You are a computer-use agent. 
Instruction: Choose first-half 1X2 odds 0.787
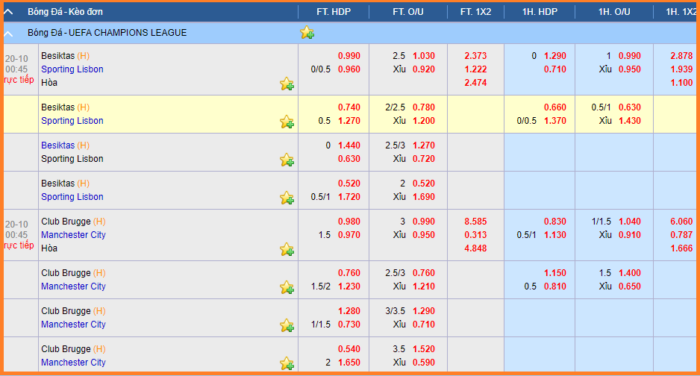[x=682, y=235]
